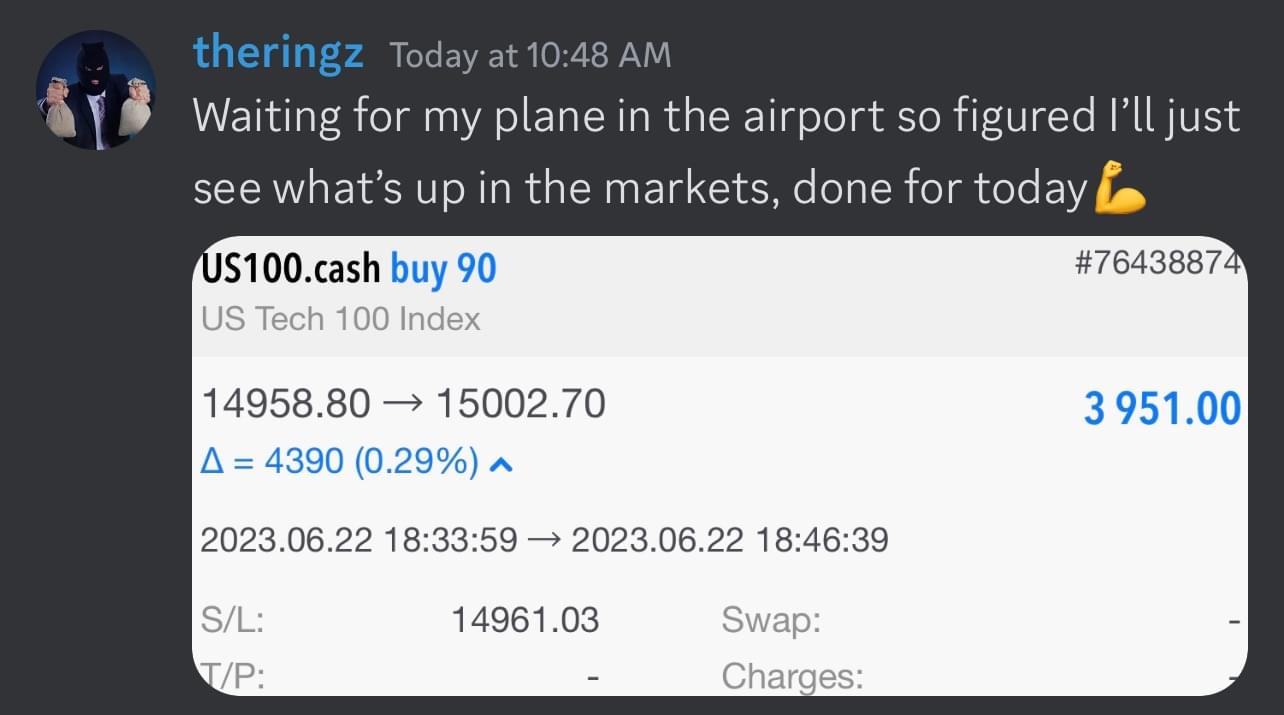Viewport: 1284px width, 715px height.
Task: Select the US100.cash symbol title
Action: coord(290,268)
